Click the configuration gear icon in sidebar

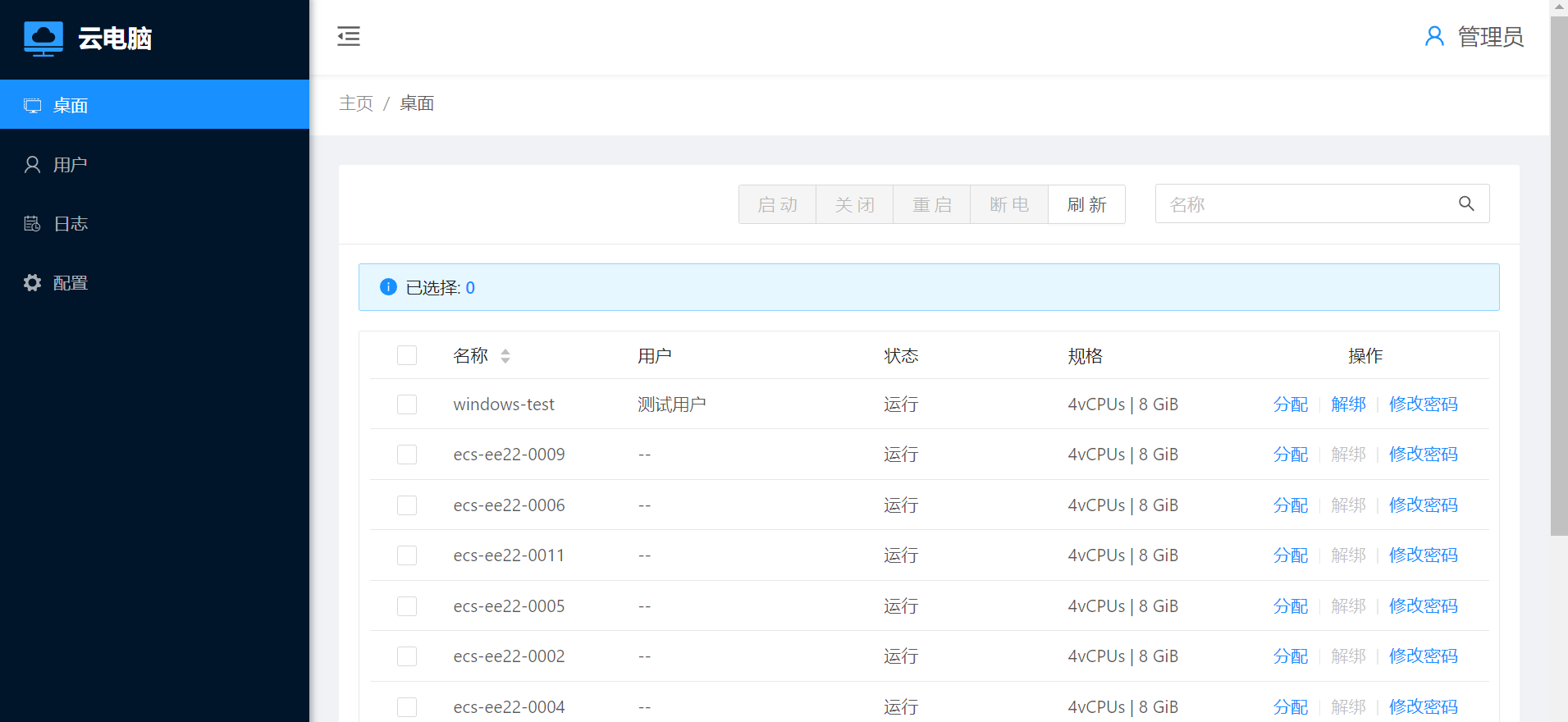tap(33, 282)
